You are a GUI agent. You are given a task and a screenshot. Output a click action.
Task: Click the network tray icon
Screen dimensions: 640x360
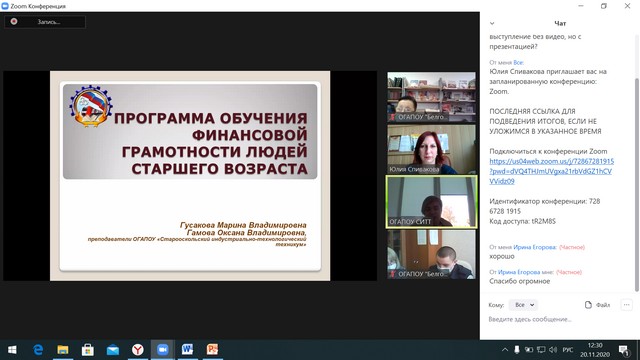point(541,350)
